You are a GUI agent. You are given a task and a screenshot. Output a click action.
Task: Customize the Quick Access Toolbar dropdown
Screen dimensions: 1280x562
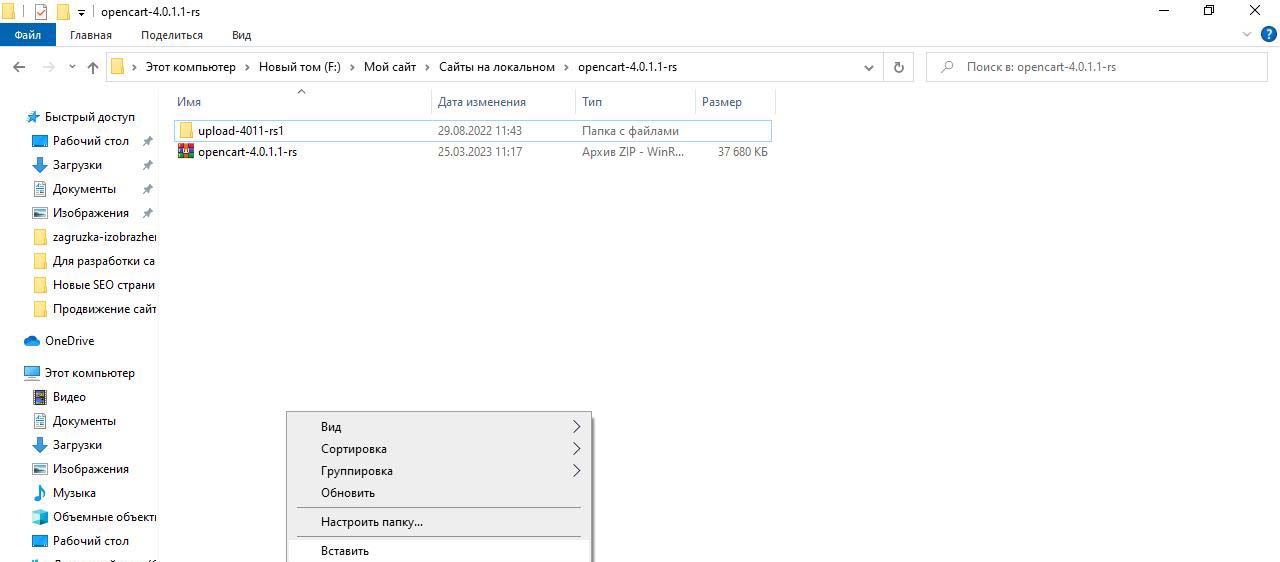pyautogui.click(x=82, y=12)
